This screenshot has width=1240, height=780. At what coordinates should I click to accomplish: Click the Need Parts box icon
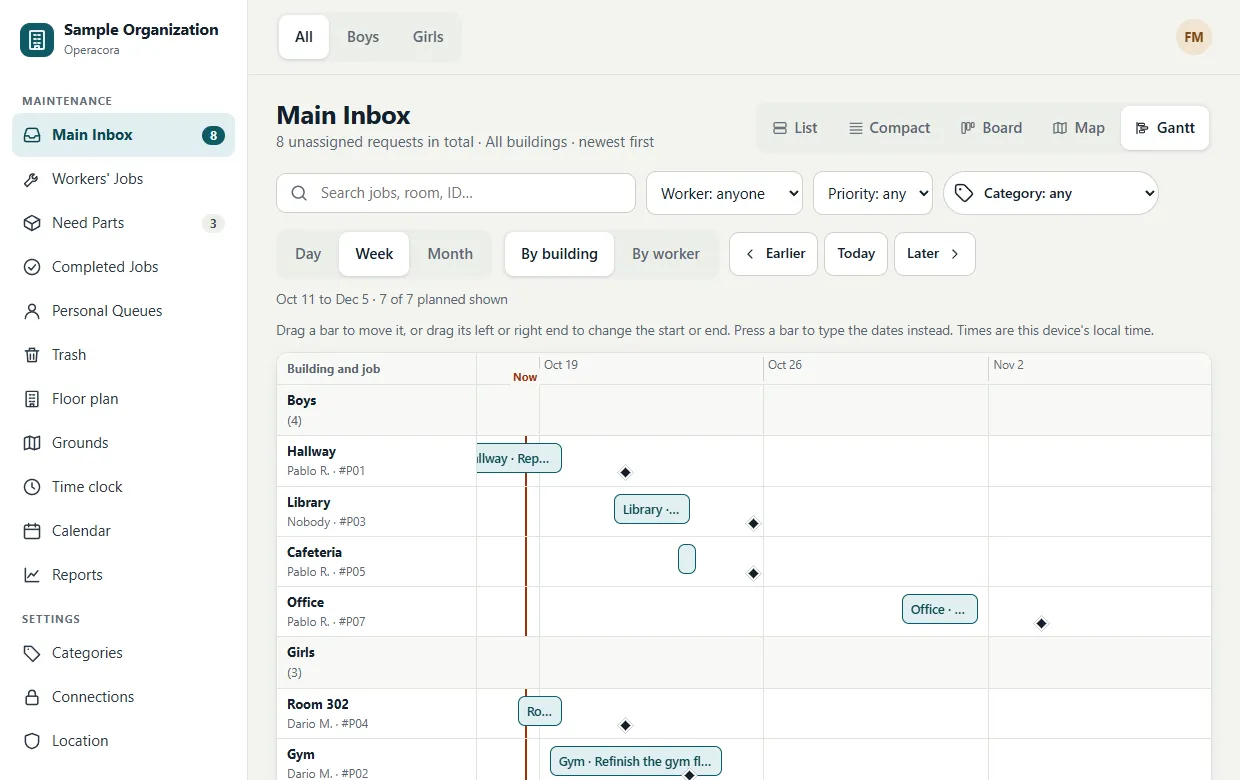32,223
